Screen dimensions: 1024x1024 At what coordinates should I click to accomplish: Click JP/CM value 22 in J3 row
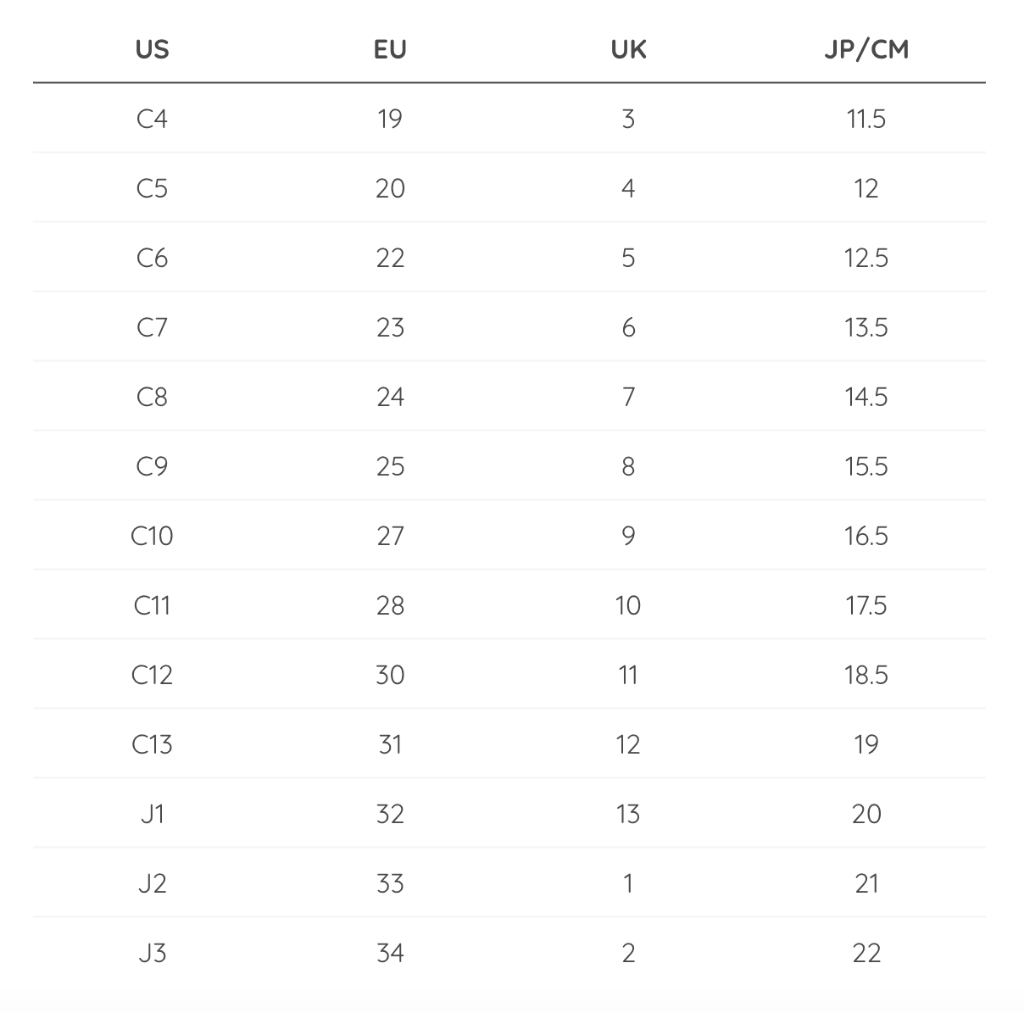click(x=866, y=953)
